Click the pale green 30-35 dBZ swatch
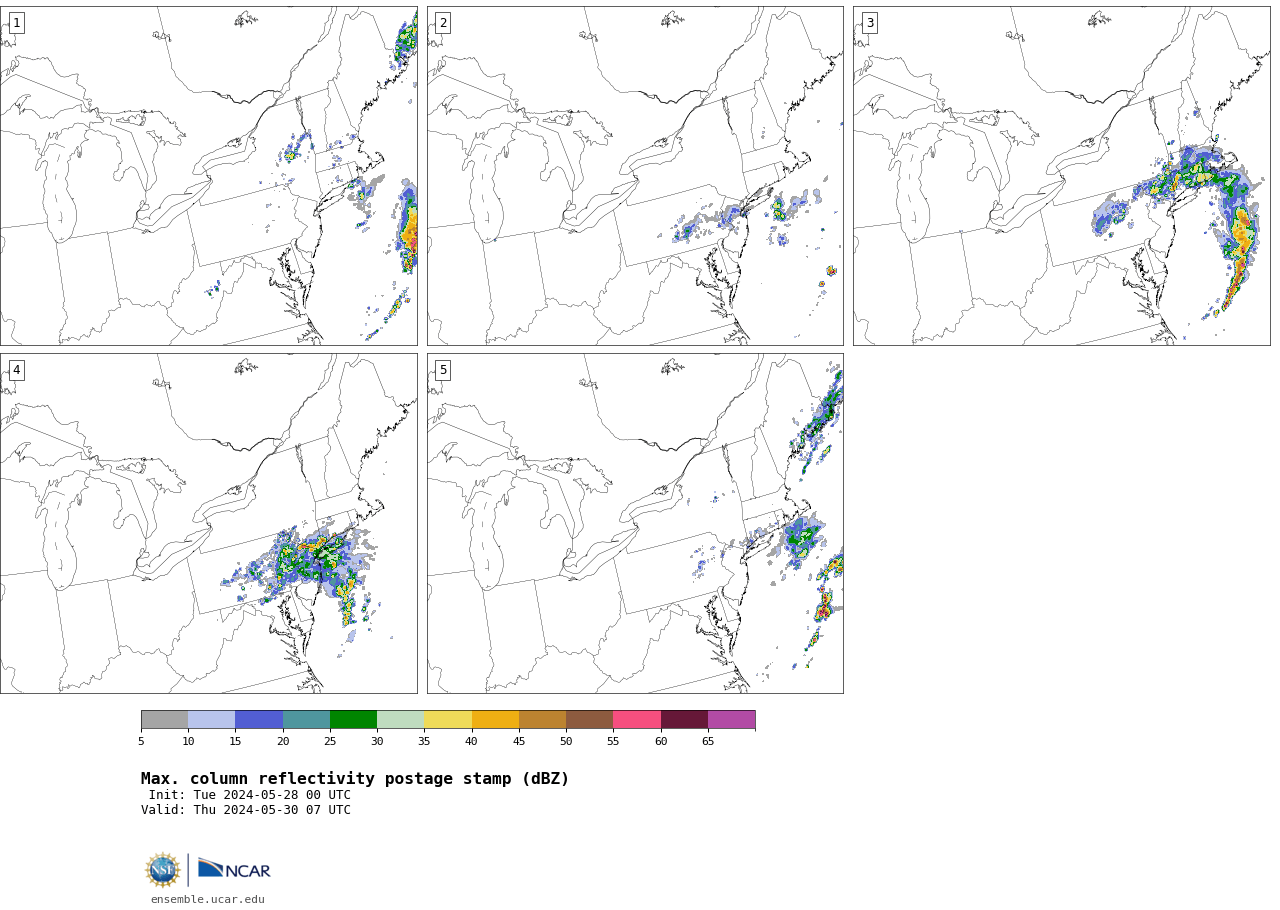Image resolution: width=1280 pixels, height=910 pixels. (400, 720)
